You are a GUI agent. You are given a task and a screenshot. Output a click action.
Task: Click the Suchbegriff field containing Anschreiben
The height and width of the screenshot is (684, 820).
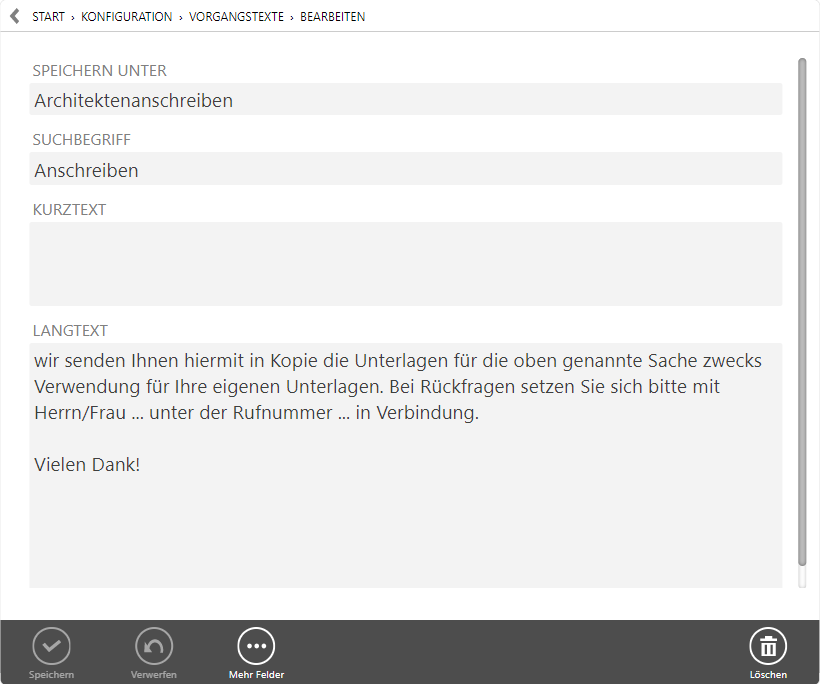(405, 170)
